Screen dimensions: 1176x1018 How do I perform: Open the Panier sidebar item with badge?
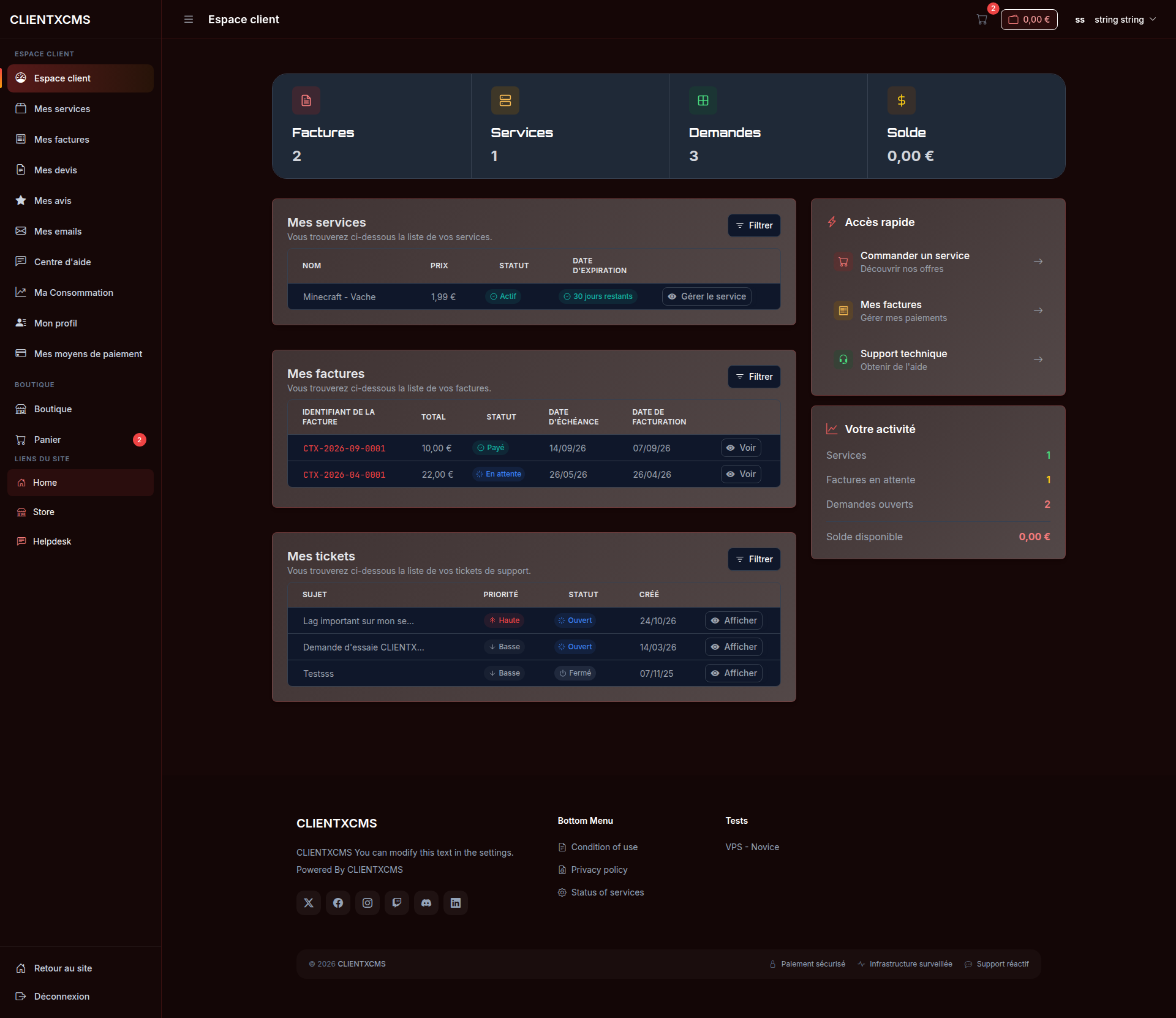80,440
